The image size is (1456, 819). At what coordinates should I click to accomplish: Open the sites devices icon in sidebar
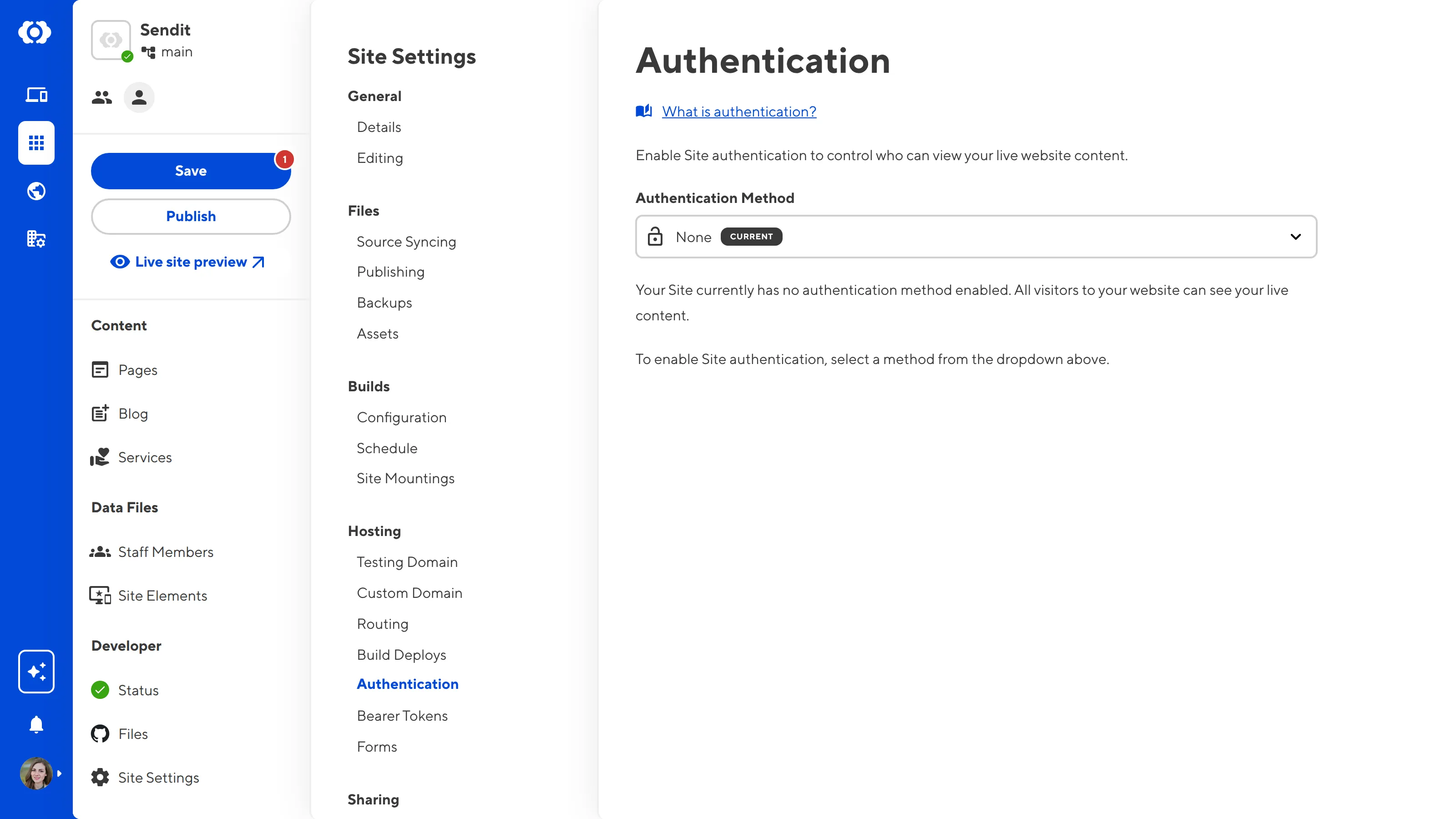coord(36,95)
